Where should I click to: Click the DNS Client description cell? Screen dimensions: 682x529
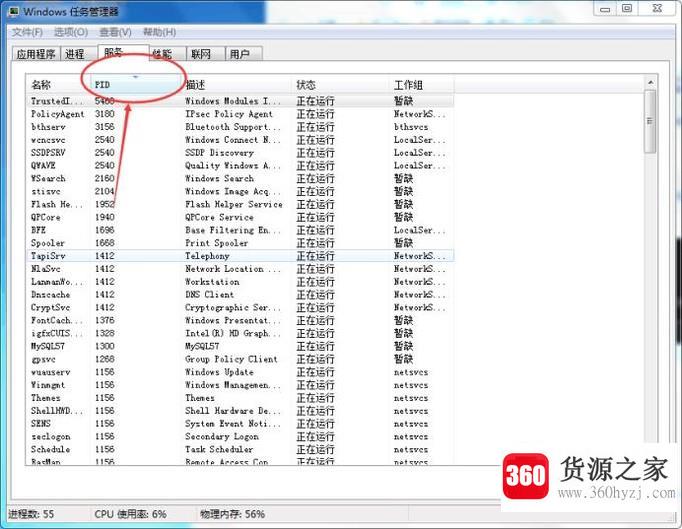pyautogui.click(x=209, y=295)
